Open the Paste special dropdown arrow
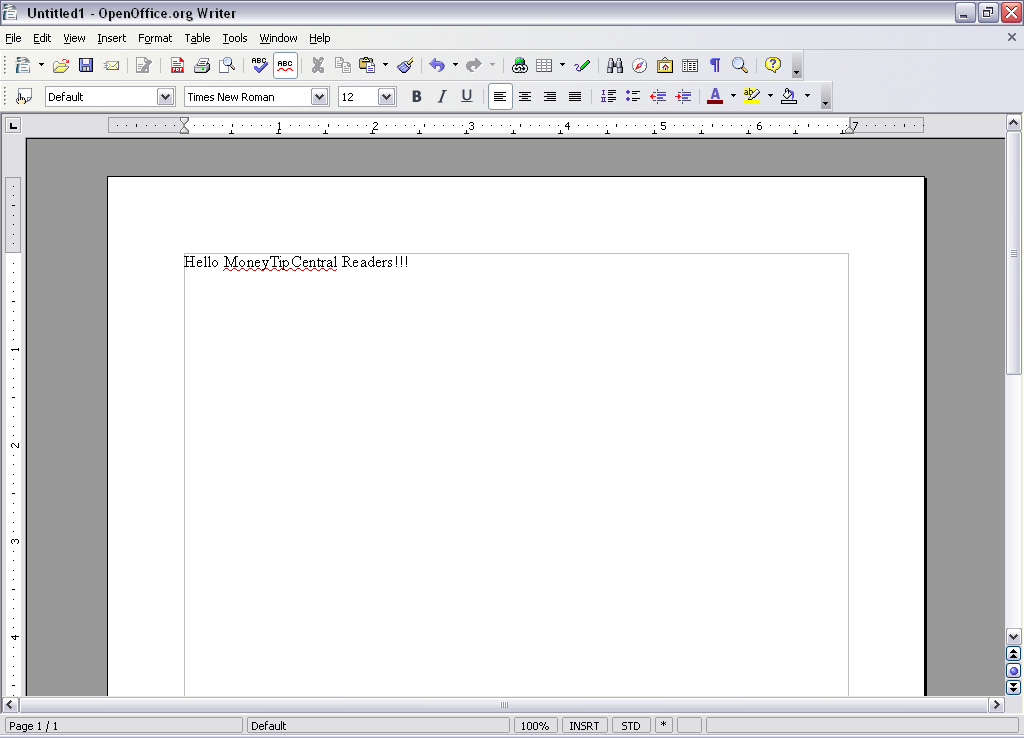 point(385,65)
